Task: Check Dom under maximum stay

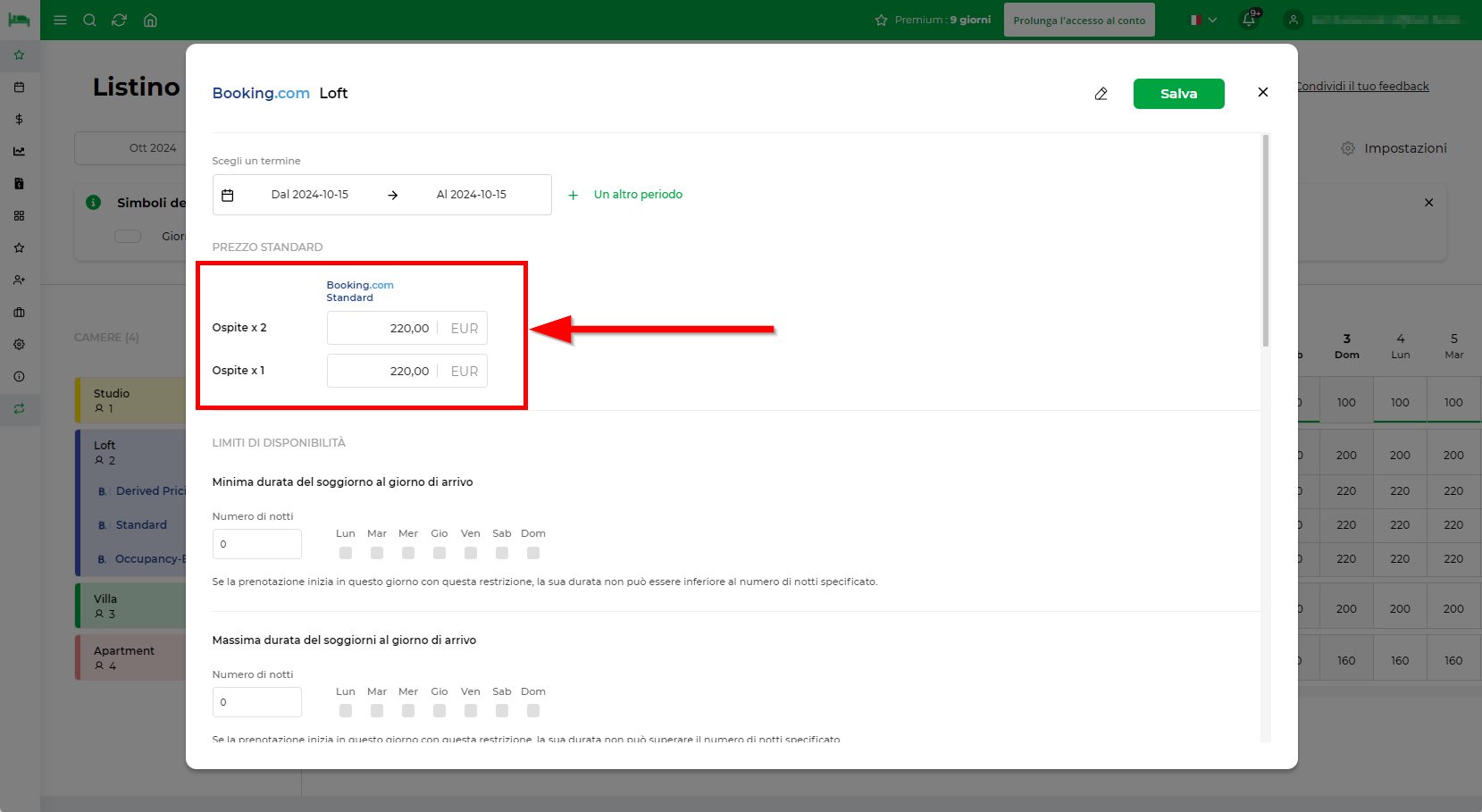Action: [533, 711]
